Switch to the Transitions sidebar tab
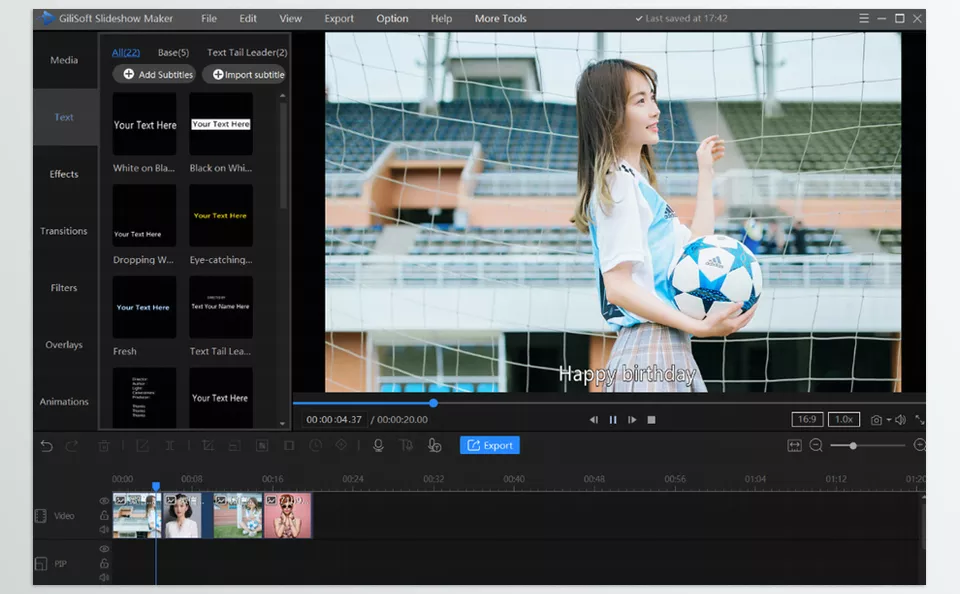Screen dimensions: 960x594 [x=64, y=231]
